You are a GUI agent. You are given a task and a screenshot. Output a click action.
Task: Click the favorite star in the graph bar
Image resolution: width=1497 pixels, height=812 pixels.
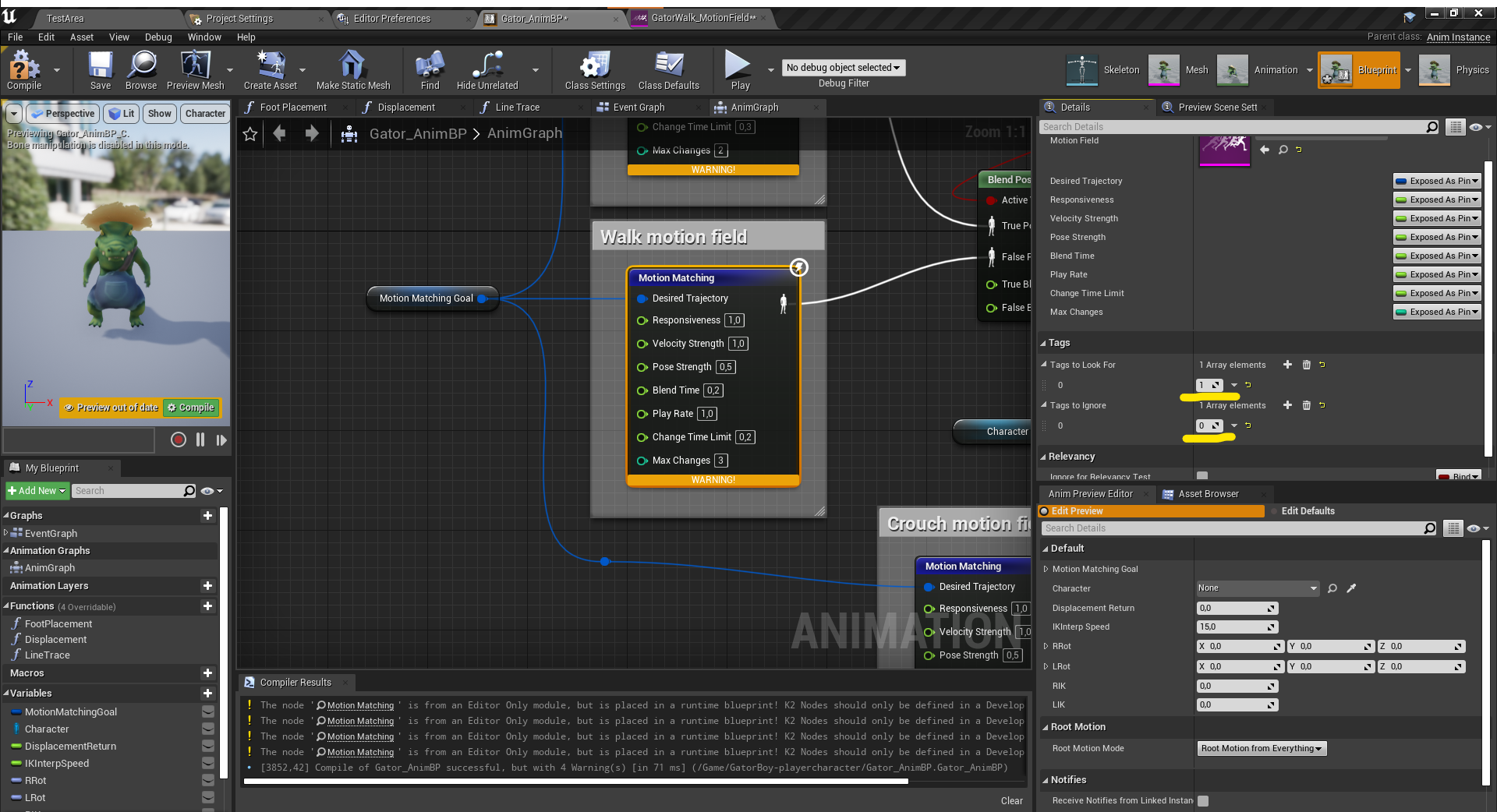(250, 134)
